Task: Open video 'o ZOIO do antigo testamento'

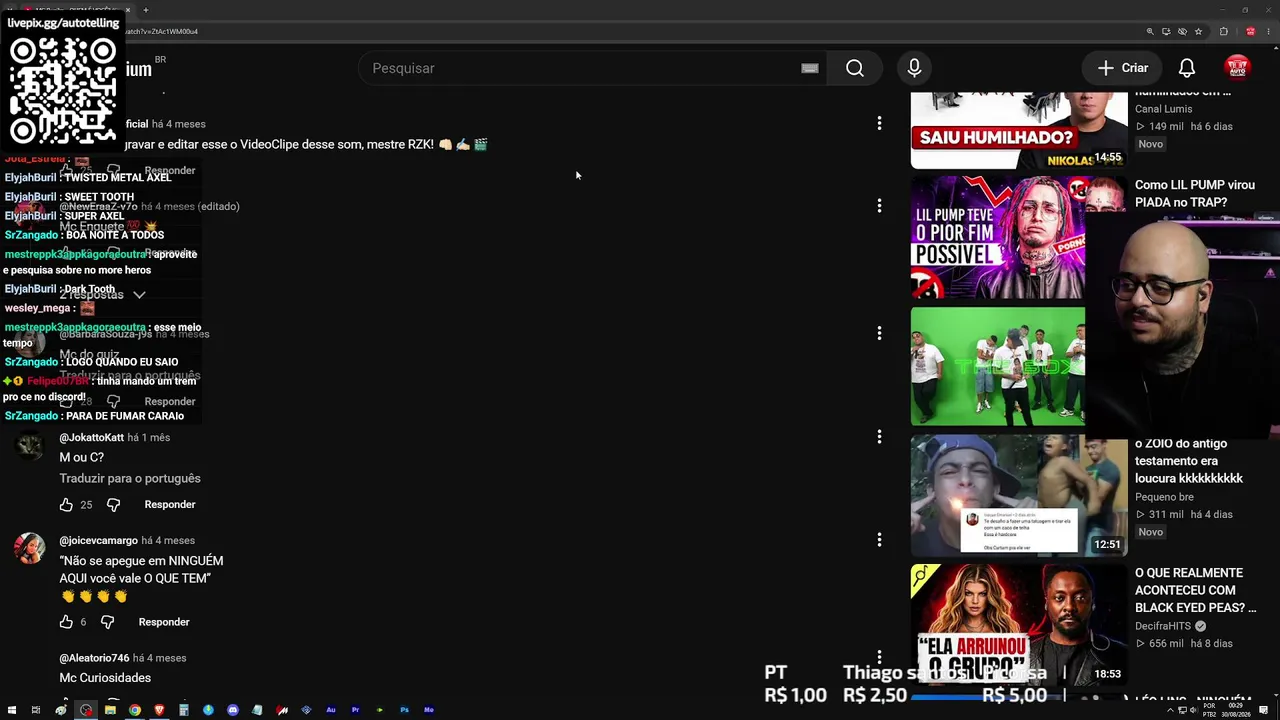Action: [1189, 461]
